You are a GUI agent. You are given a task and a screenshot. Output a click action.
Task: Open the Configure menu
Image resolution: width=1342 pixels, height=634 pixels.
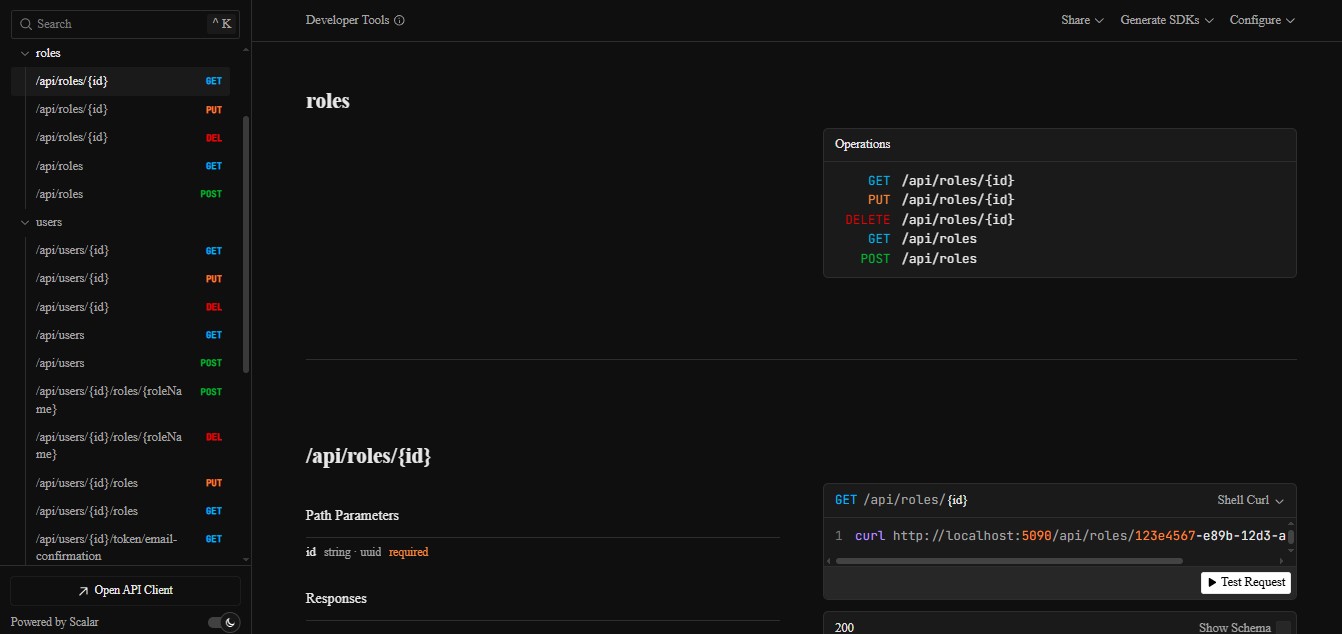(1262, 19)
